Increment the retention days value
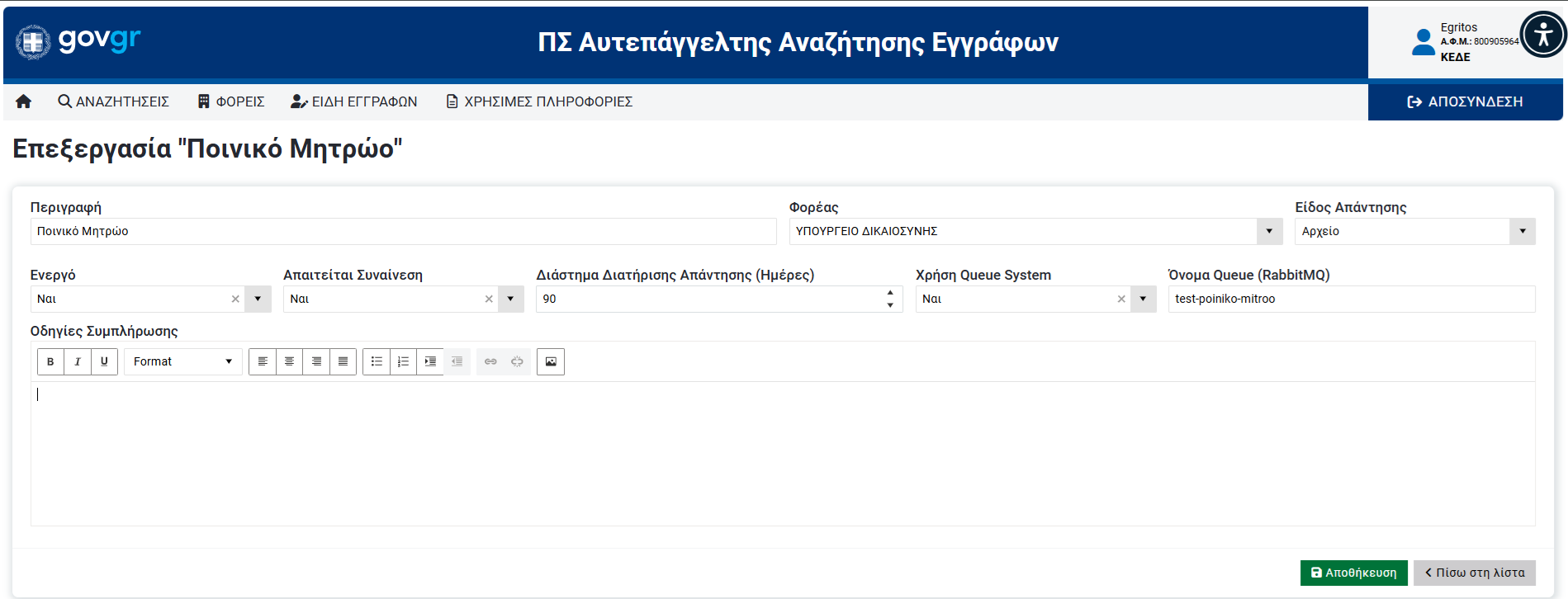The image size is (1568, 599). click(890, 293)
